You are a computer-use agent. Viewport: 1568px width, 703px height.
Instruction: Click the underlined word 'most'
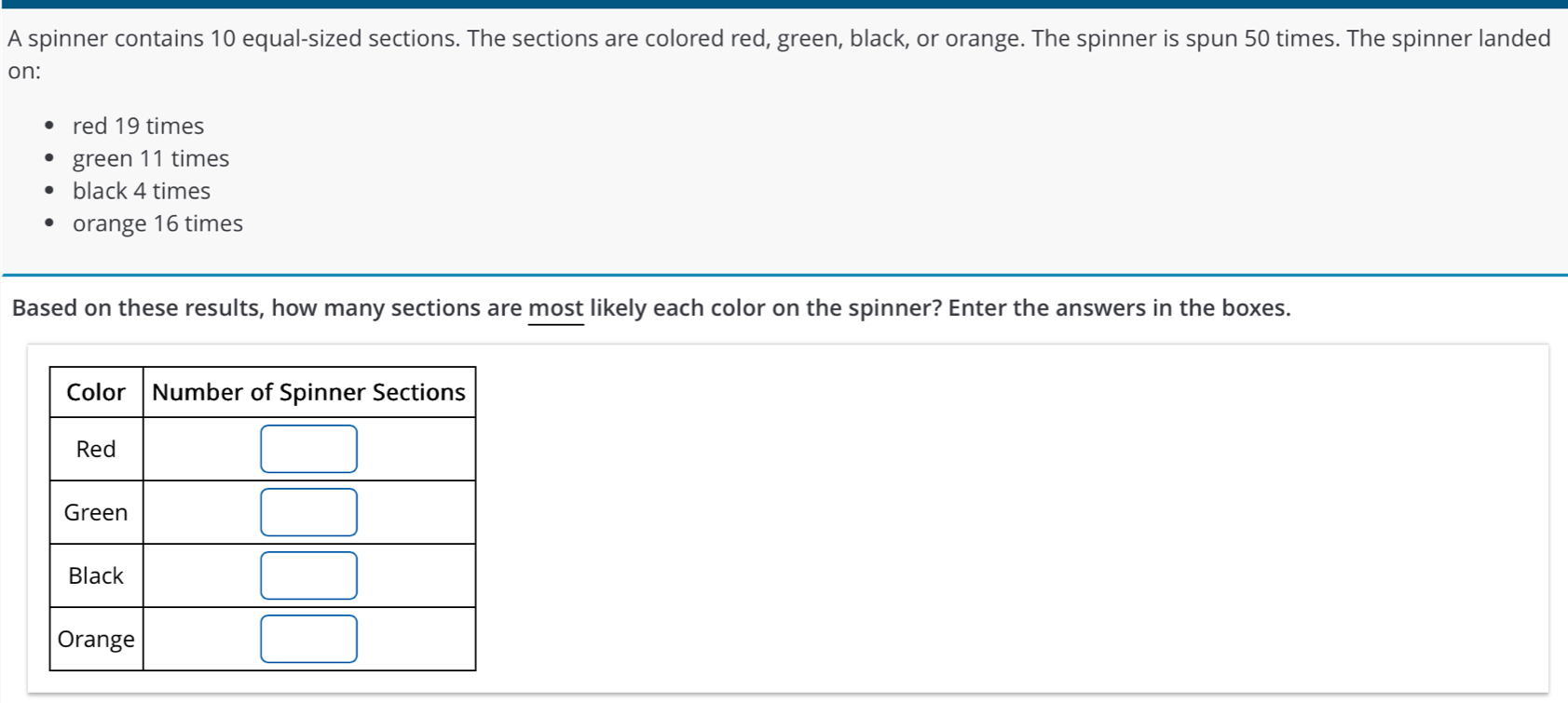pyautogui.click(x=555, y=308)
